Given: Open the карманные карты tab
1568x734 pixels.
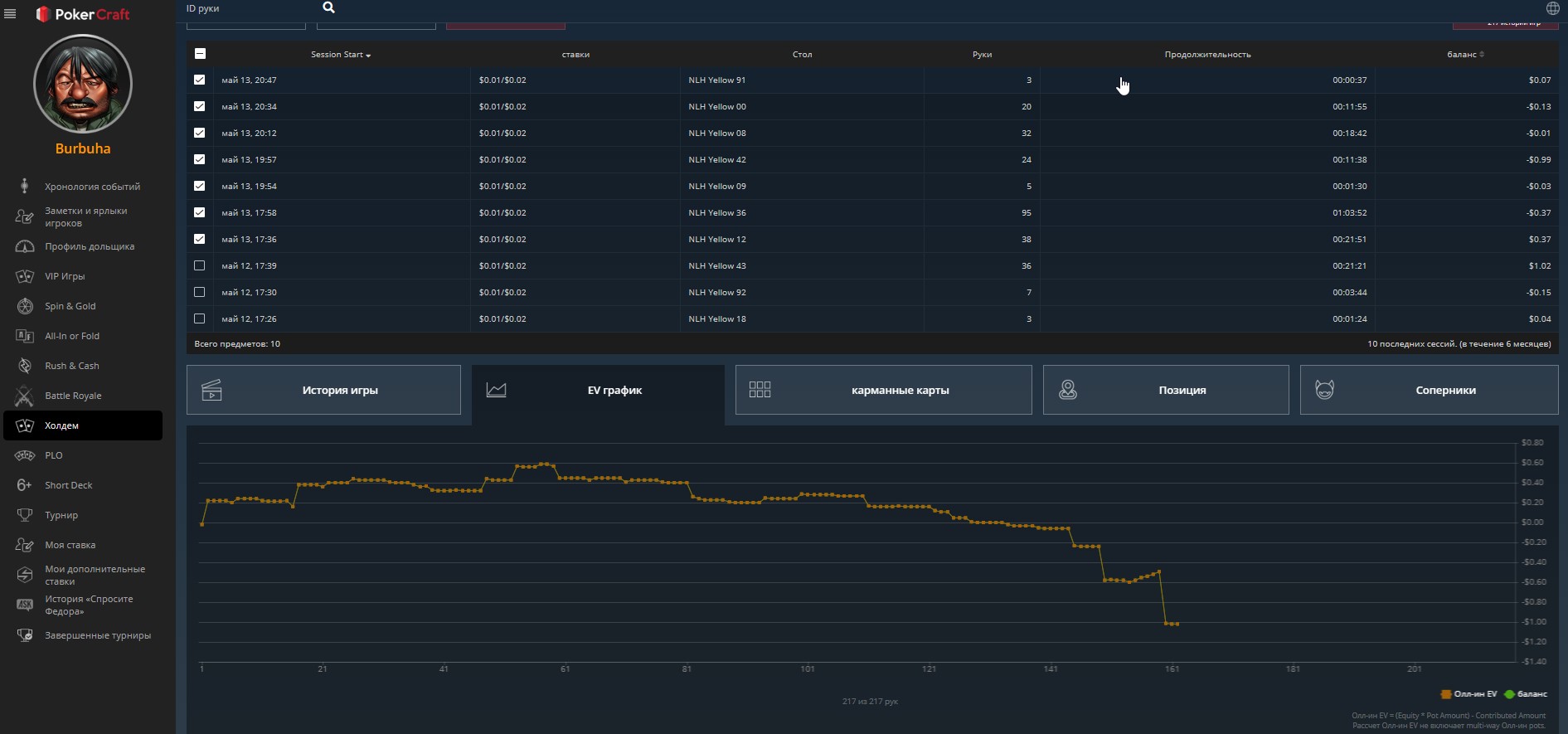Looking at the screenshot, I should tap(884, 390).
